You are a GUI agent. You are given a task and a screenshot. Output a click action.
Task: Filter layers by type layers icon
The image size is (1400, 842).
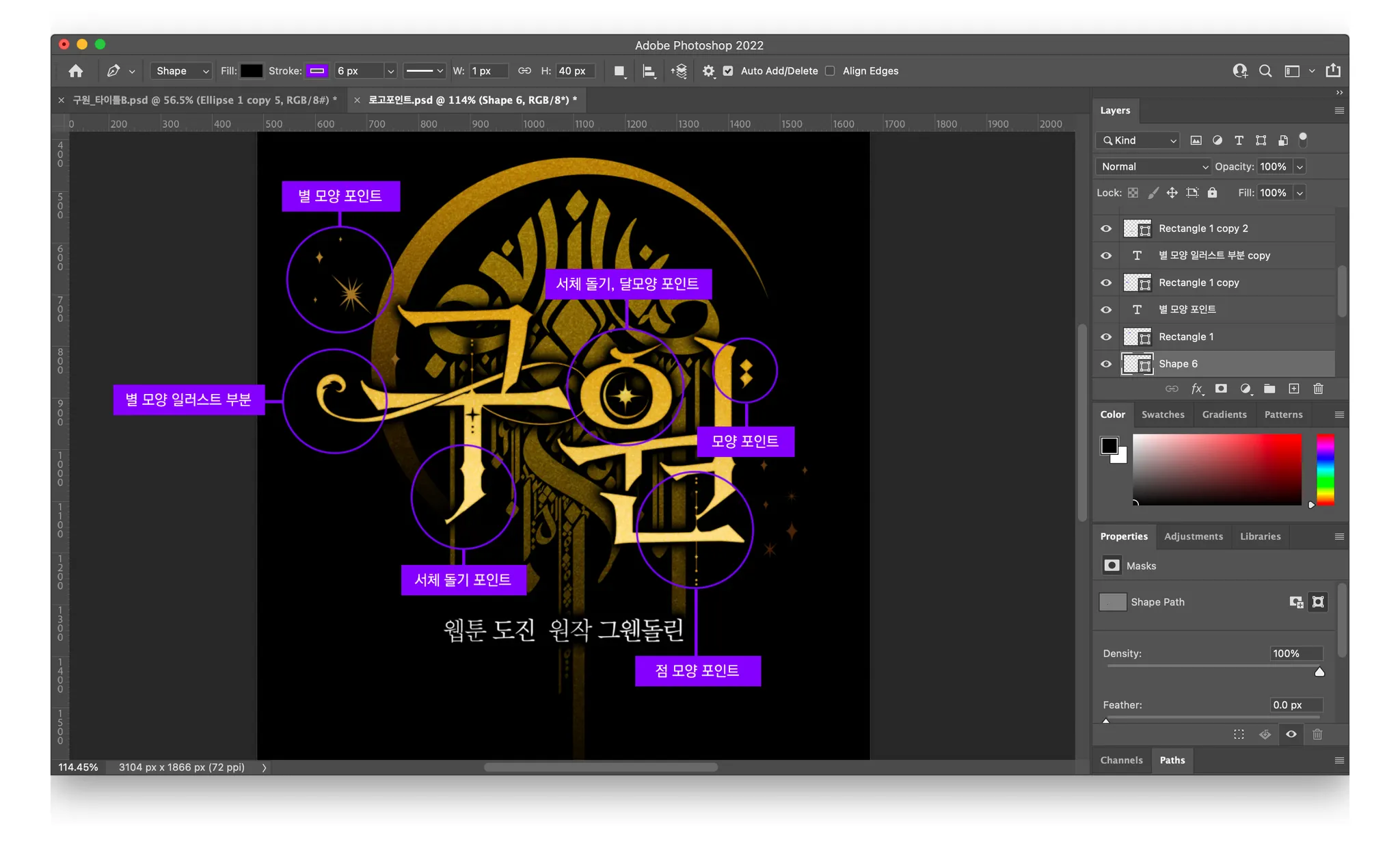(1239, 140)
